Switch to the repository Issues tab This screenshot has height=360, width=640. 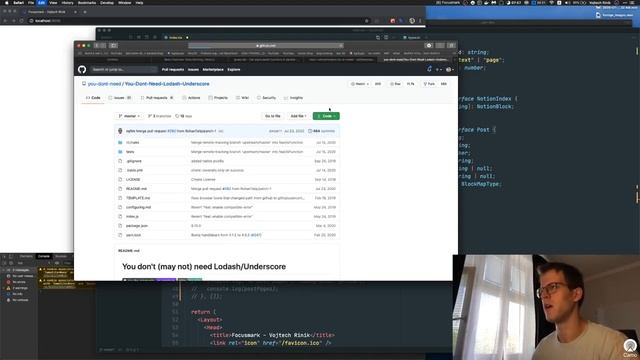point(120,98)
